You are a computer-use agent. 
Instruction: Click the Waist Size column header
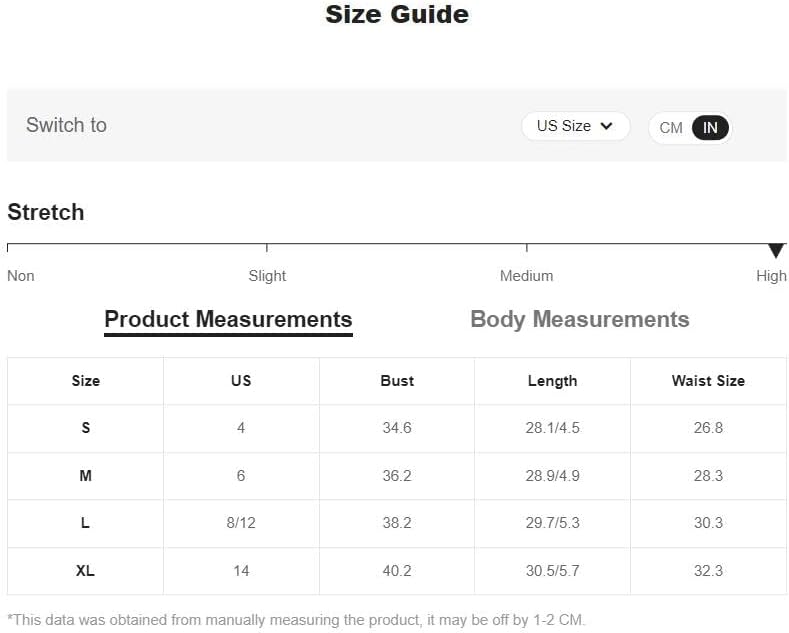pos(708,381)
